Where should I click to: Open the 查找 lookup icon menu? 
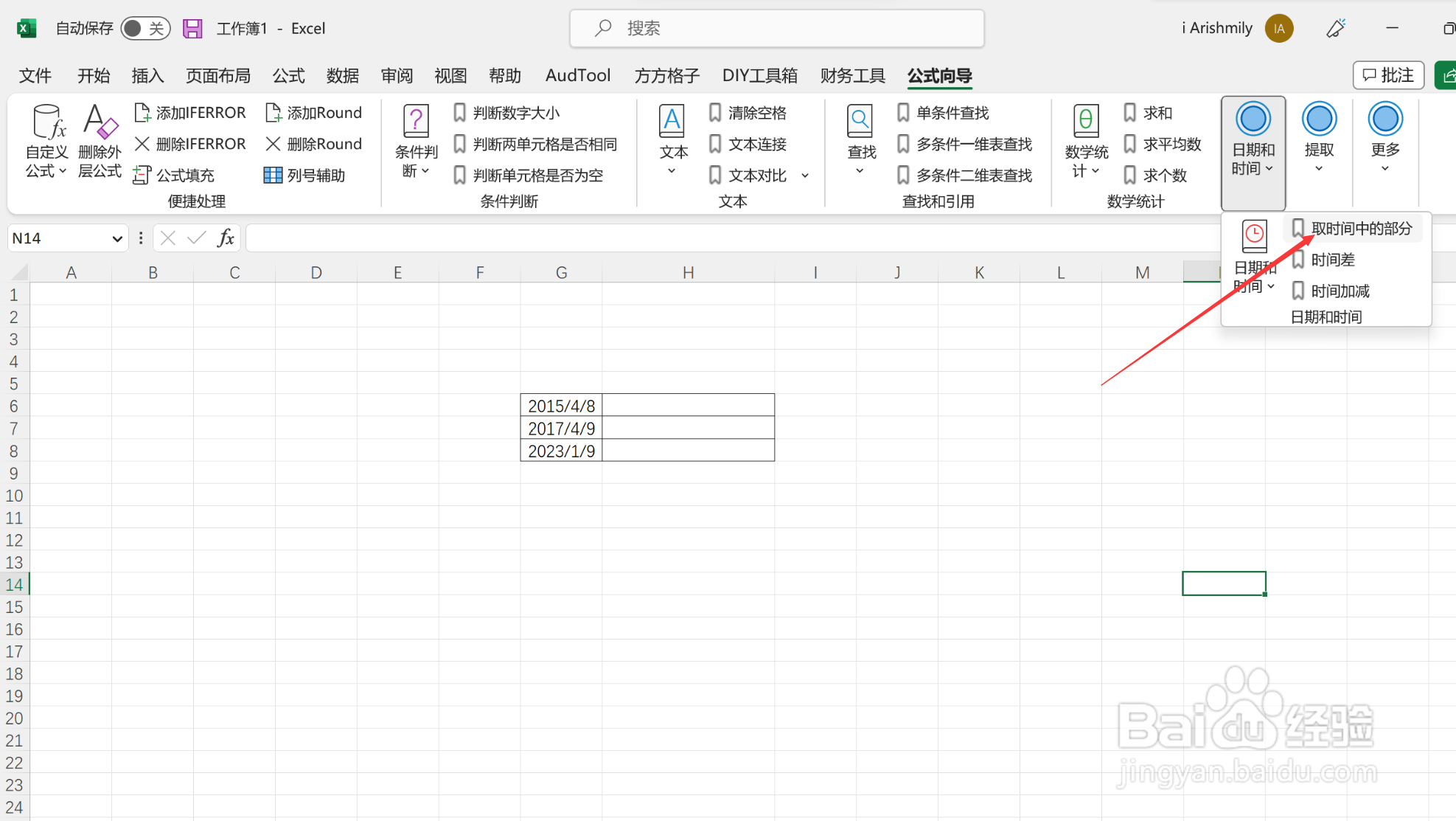pyautogui.click(x=860, y=141)
